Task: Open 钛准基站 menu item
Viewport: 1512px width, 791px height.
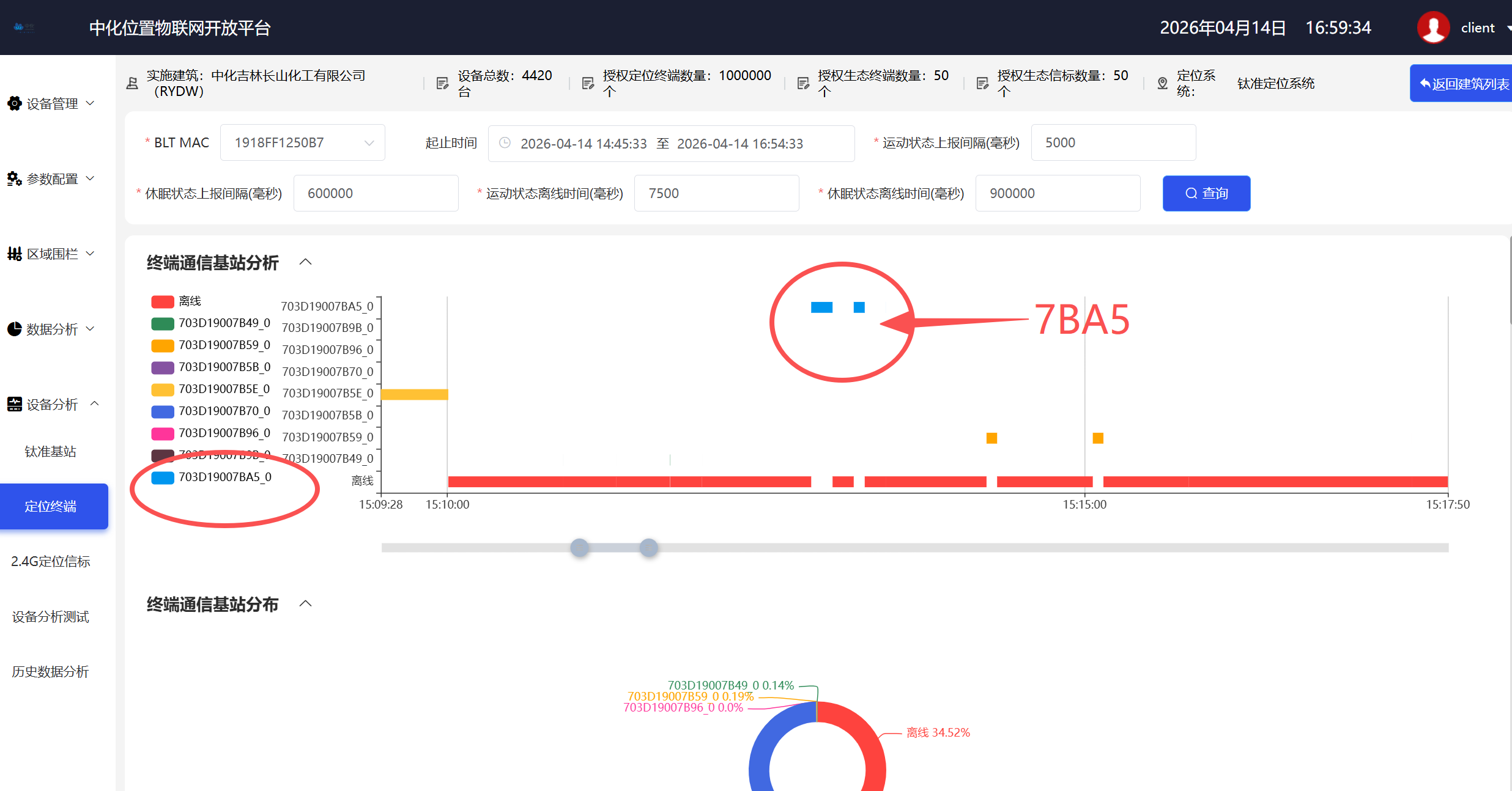Action: 50,451
